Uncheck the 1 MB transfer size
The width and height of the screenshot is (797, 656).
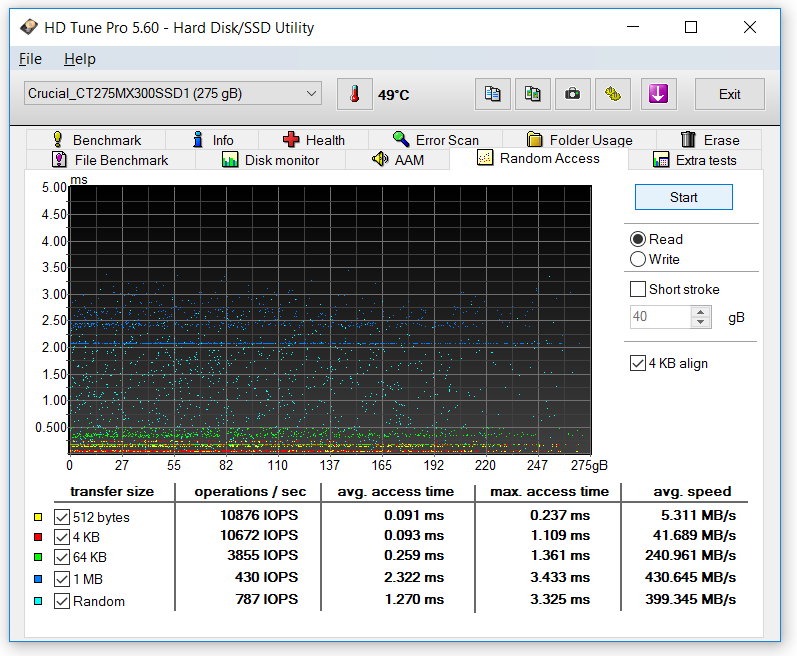[62, 579]
